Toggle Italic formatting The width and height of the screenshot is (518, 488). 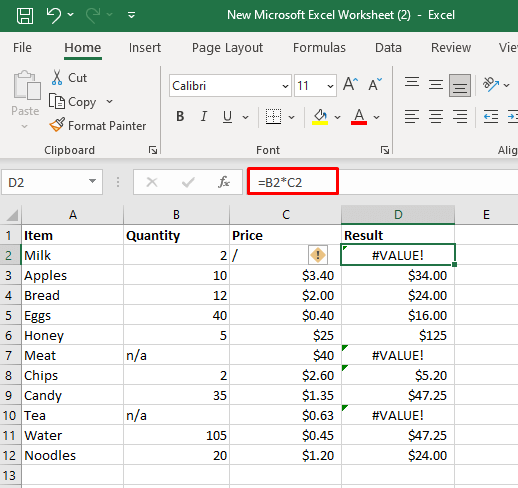[204, 117]
